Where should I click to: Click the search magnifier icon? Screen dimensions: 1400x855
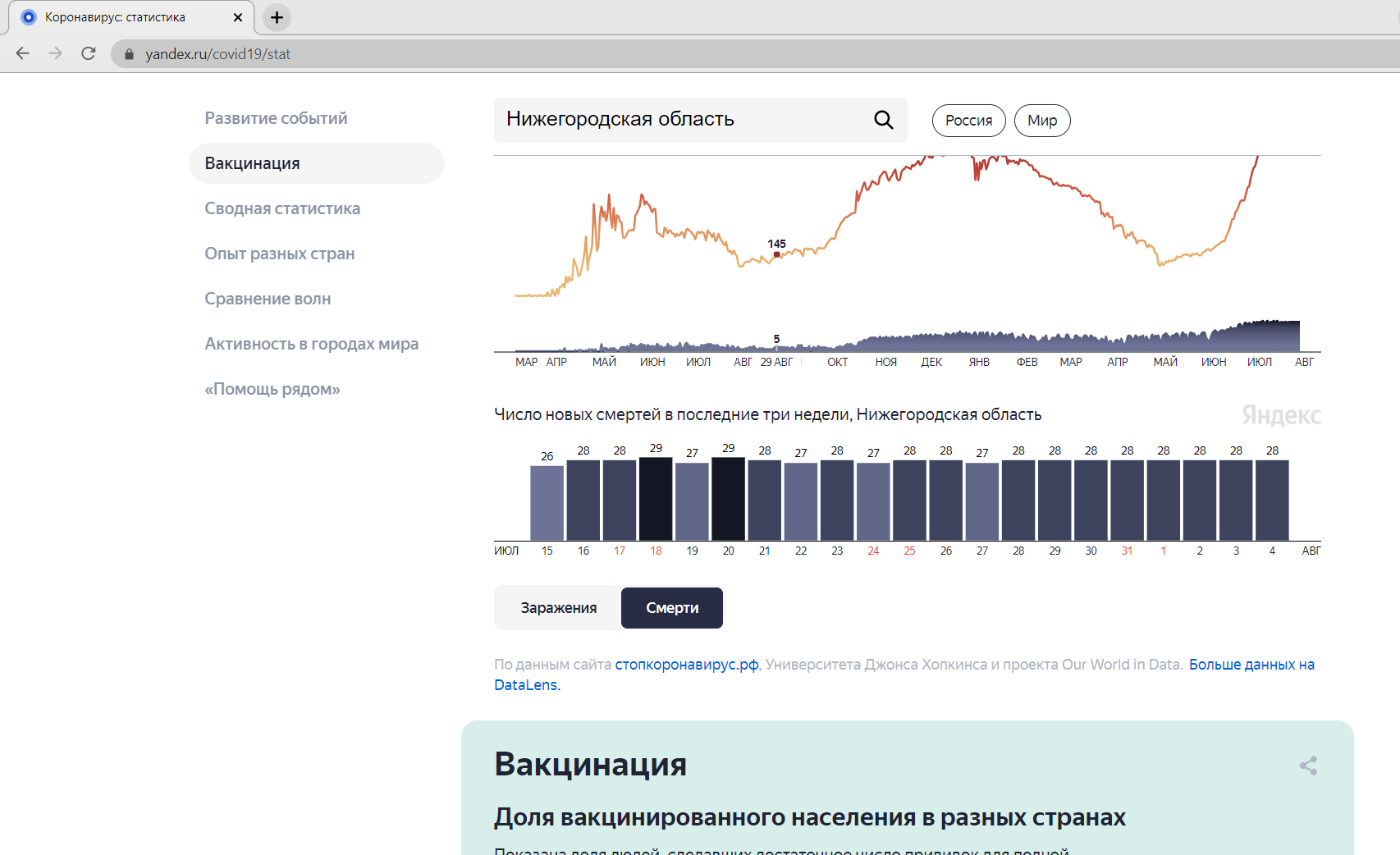click(x=883, y=120)
